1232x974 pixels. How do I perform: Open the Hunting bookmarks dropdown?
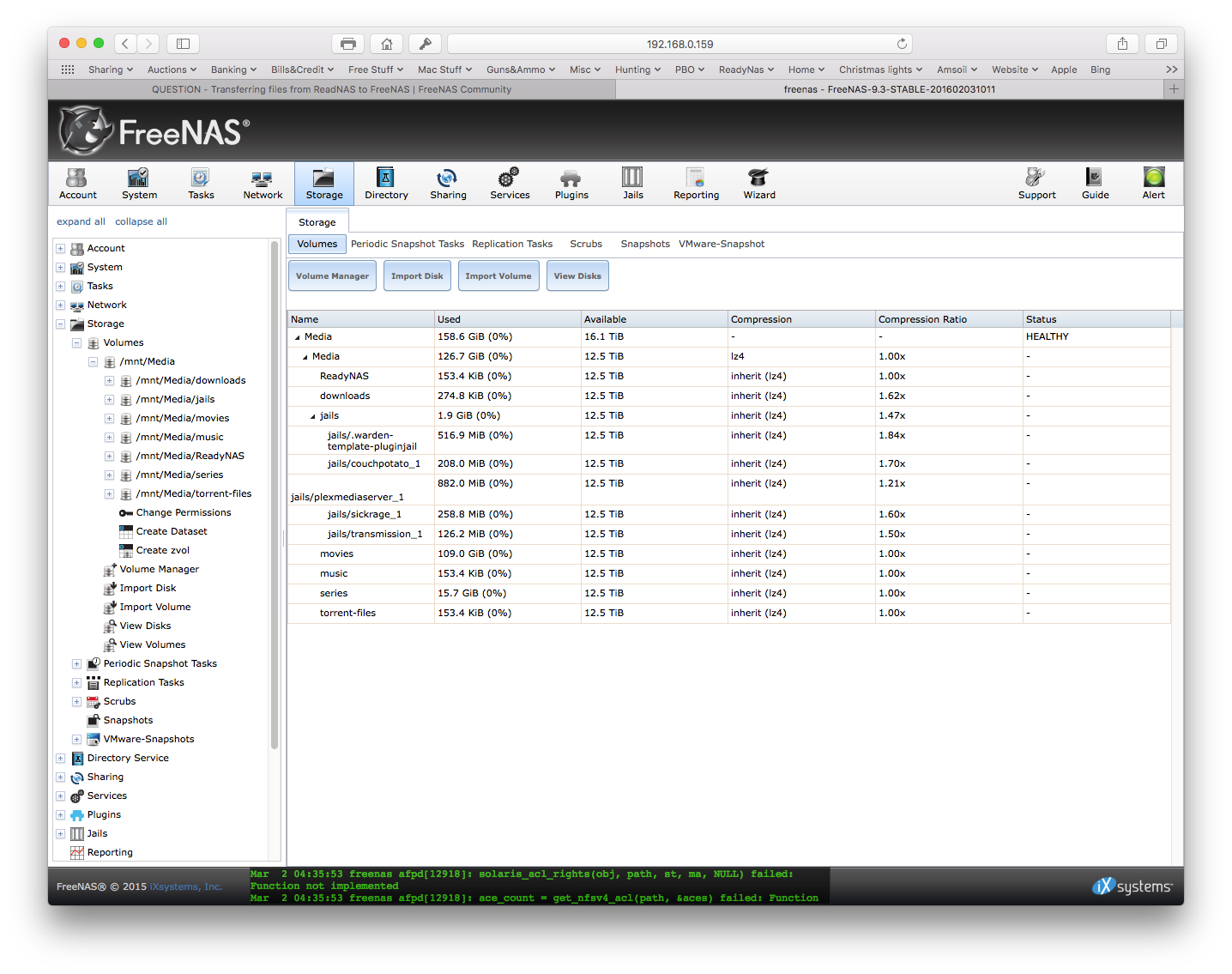[x=637, y=70]
